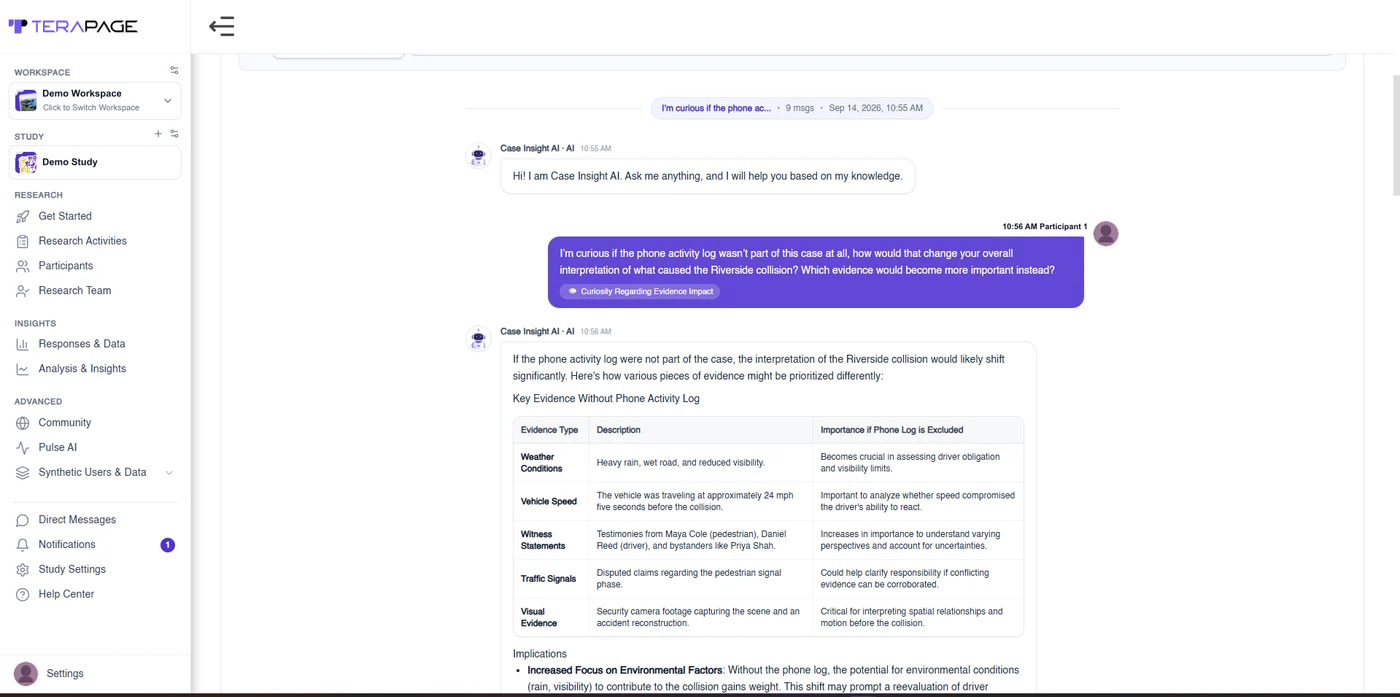Screen dimensions: 1400x697
Task: Go to Participants page
Action: point(66,266)
